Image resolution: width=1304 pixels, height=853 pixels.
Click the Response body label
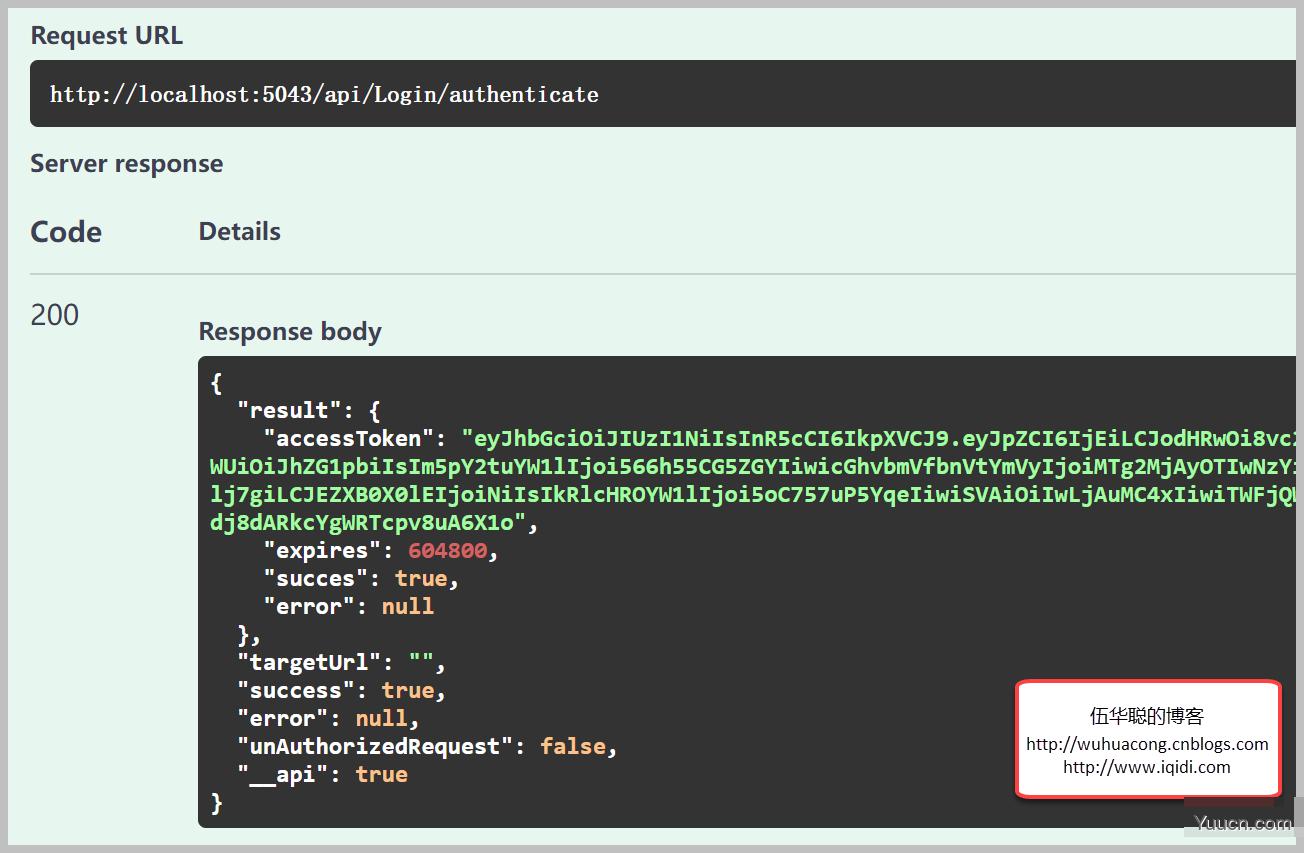[290, 331]
